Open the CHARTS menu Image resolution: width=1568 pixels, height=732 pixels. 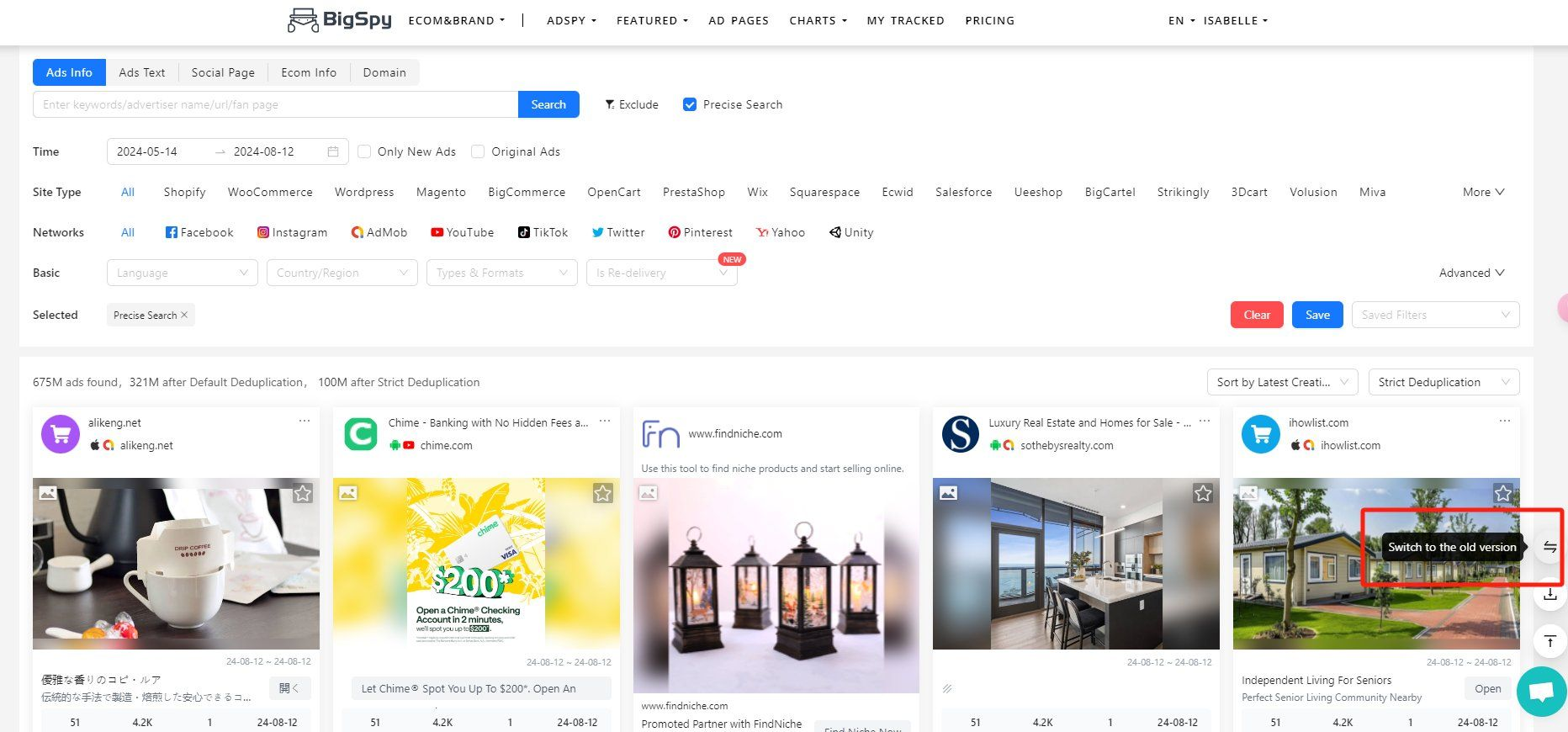(x=817, y=20)
